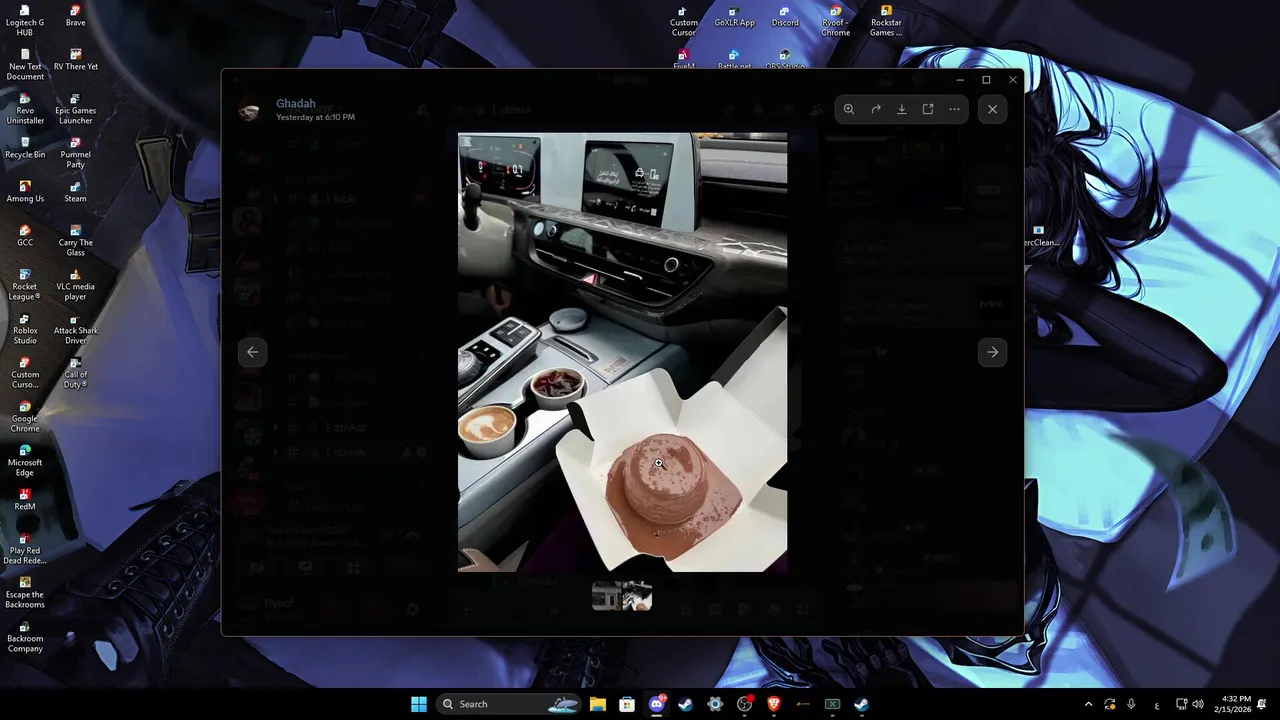This screenshot has height=720, width=1280.
Task: Open Logitech G HUB desktop shortcut
Action: (x=25, y=20)
